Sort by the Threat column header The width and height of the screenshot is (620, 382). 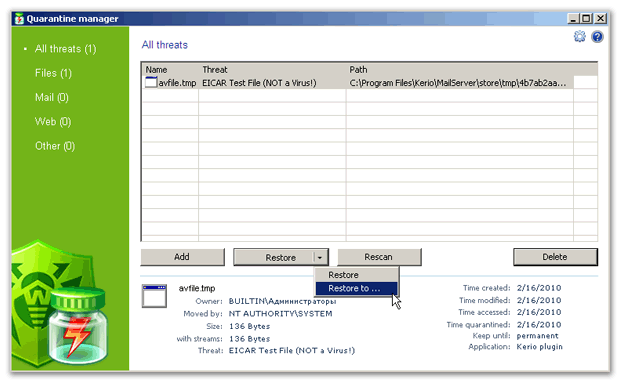pyautogui.click(x=272, y=70)
